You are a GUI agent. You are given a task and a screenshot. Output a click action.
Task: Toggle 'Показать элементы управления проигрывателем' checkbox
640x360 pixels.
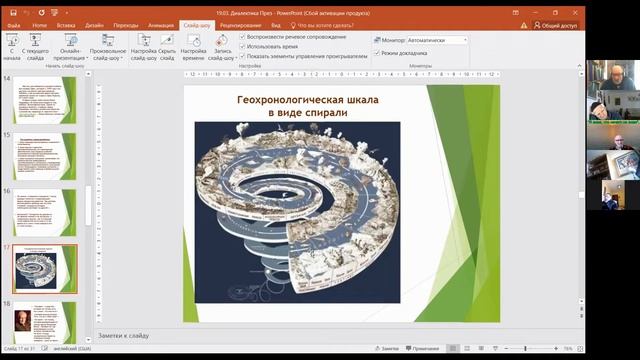pyautogui.click(x=242, y=56)
